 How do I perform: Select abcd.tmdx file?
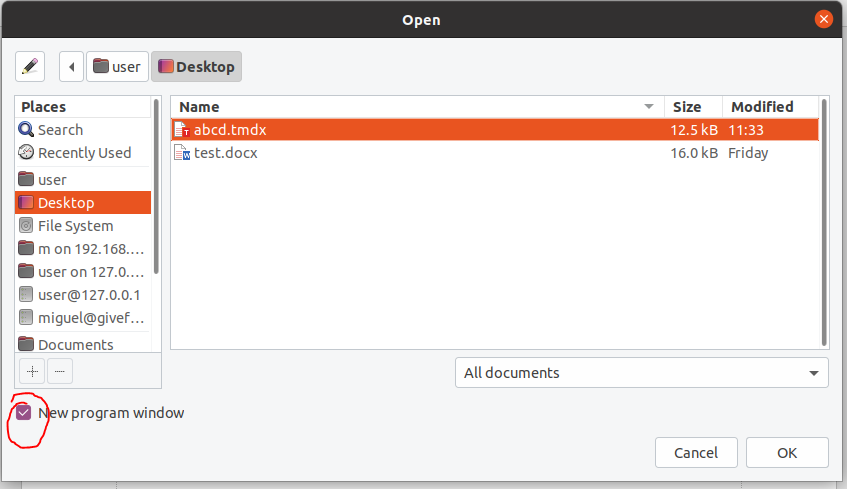click(x=230, y=130)
